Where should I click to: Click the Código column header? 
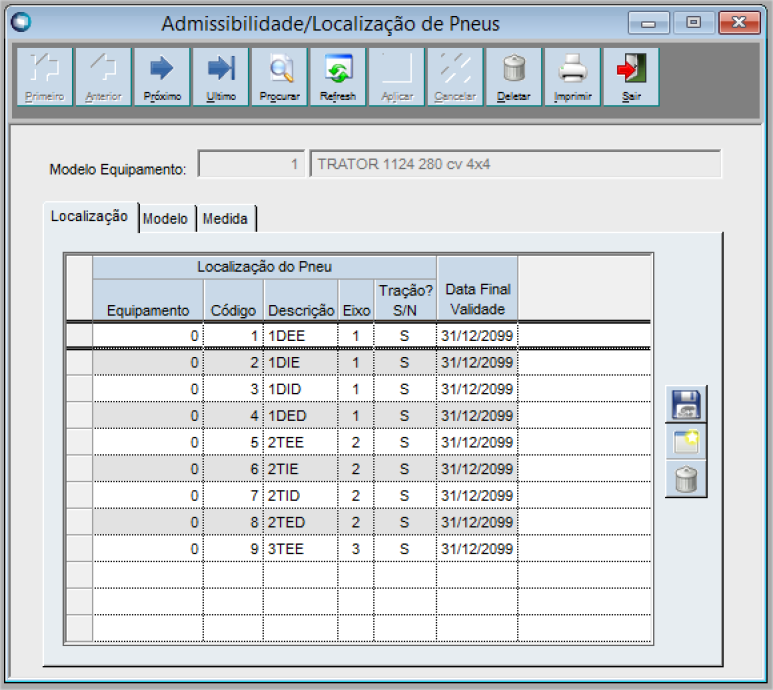tap(234, 300)
